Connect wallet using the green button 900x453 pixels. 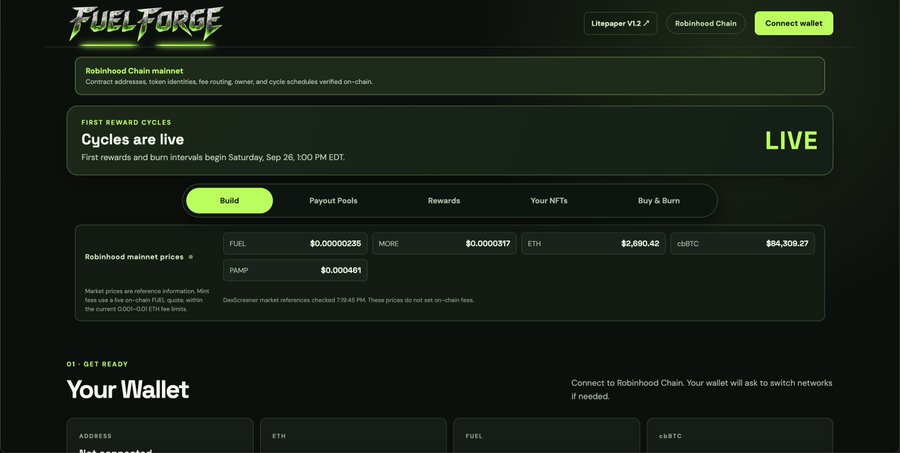point(794,23)
